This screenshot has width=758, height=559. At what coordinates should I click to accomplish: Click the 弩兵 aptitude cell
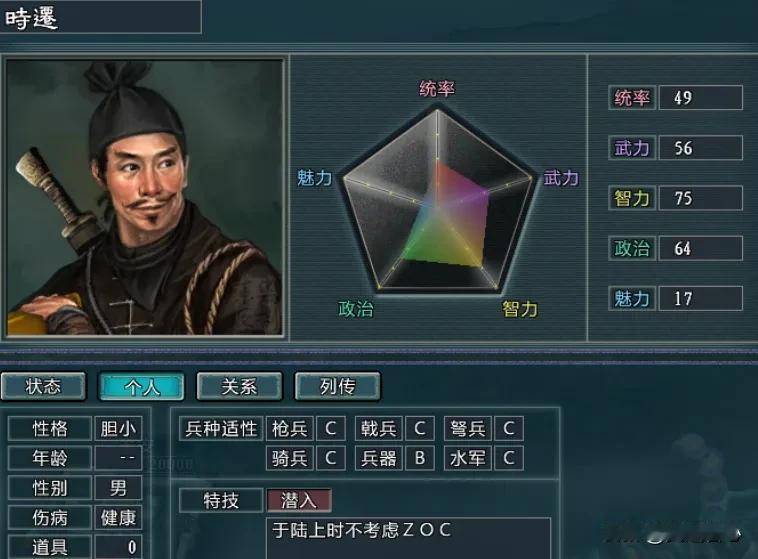(x=467, y=428)
